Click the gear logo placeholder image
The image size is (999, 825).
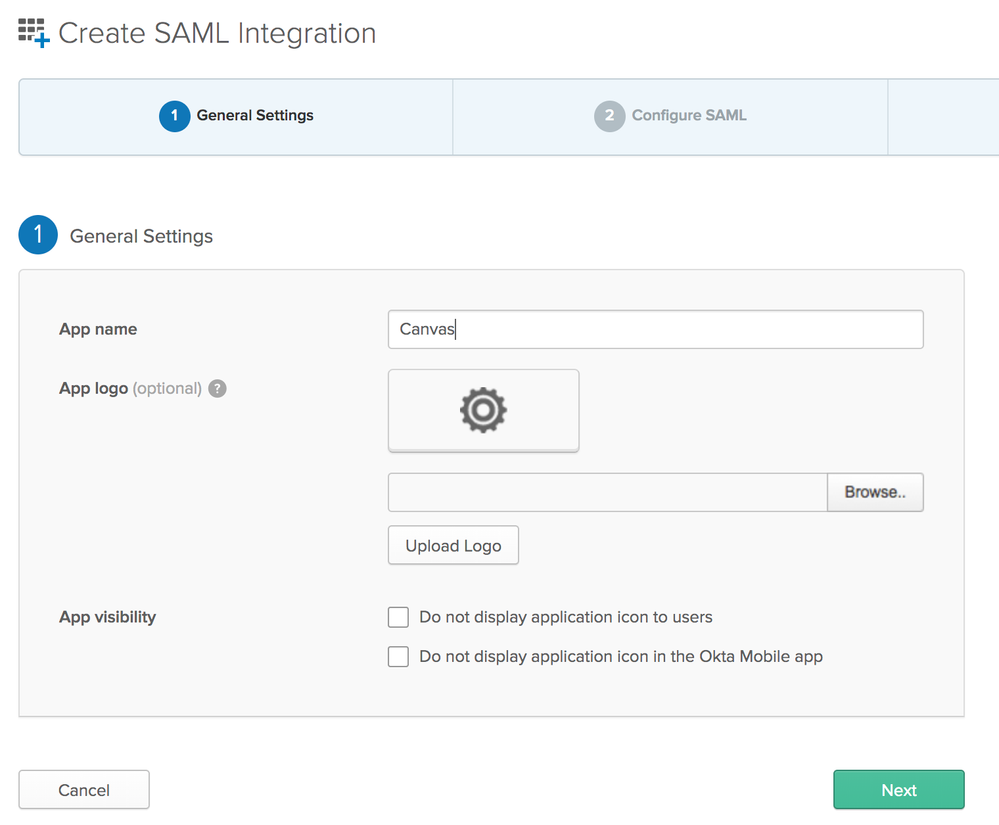pyautogui.click(x=484, y=410)
